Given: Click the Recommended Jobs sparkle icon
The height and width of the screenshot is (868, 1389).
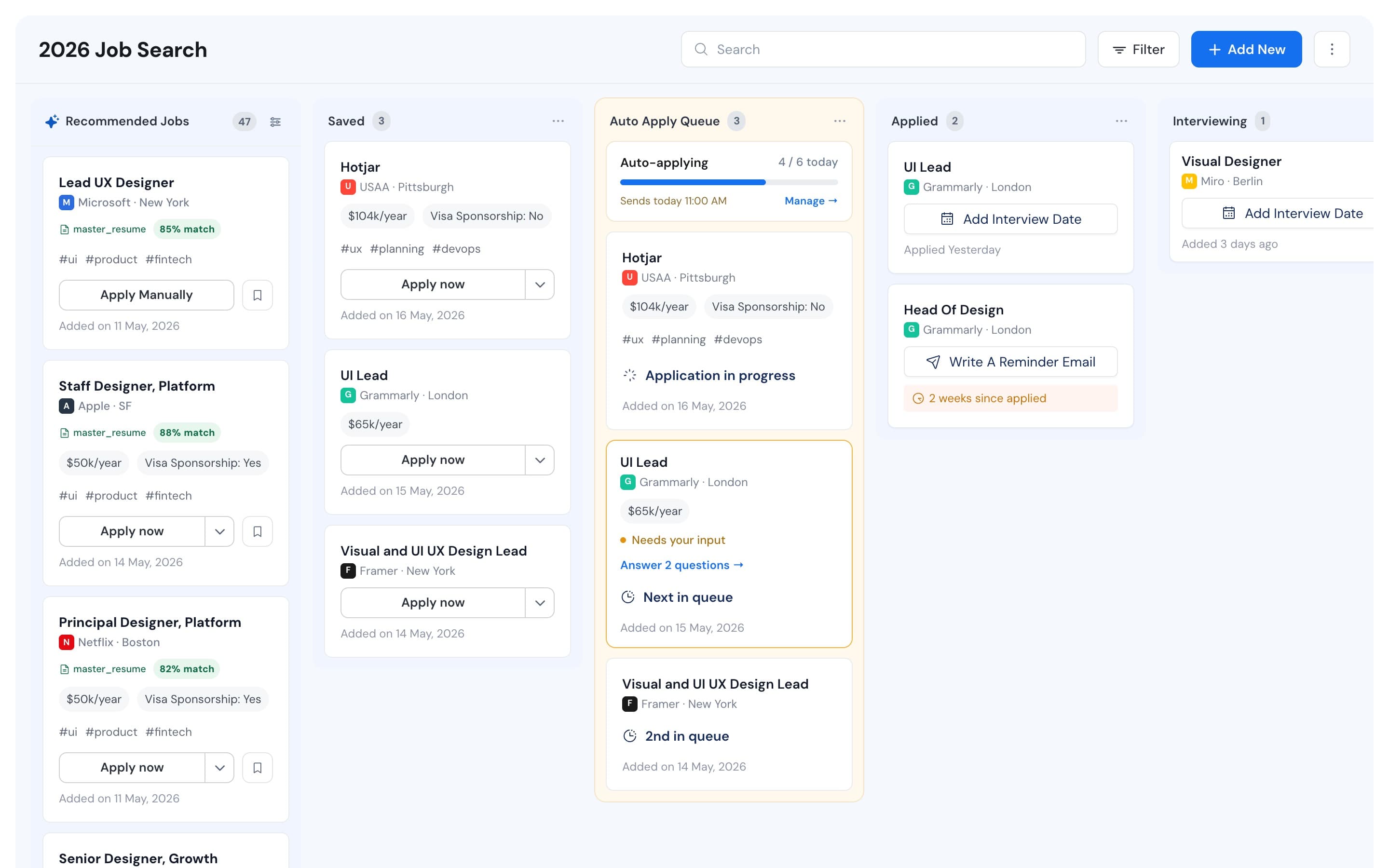Looking at the screenshot, I should point(52,121).
